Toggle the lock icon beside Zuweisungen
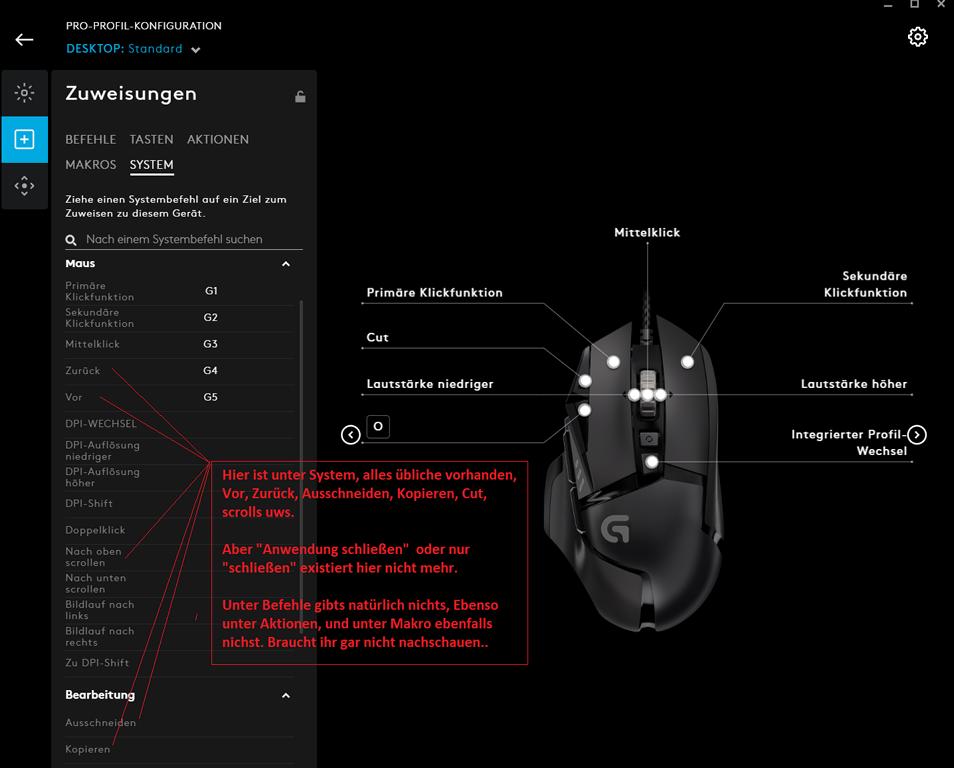The image size is (954, 768). coord(300,96)
